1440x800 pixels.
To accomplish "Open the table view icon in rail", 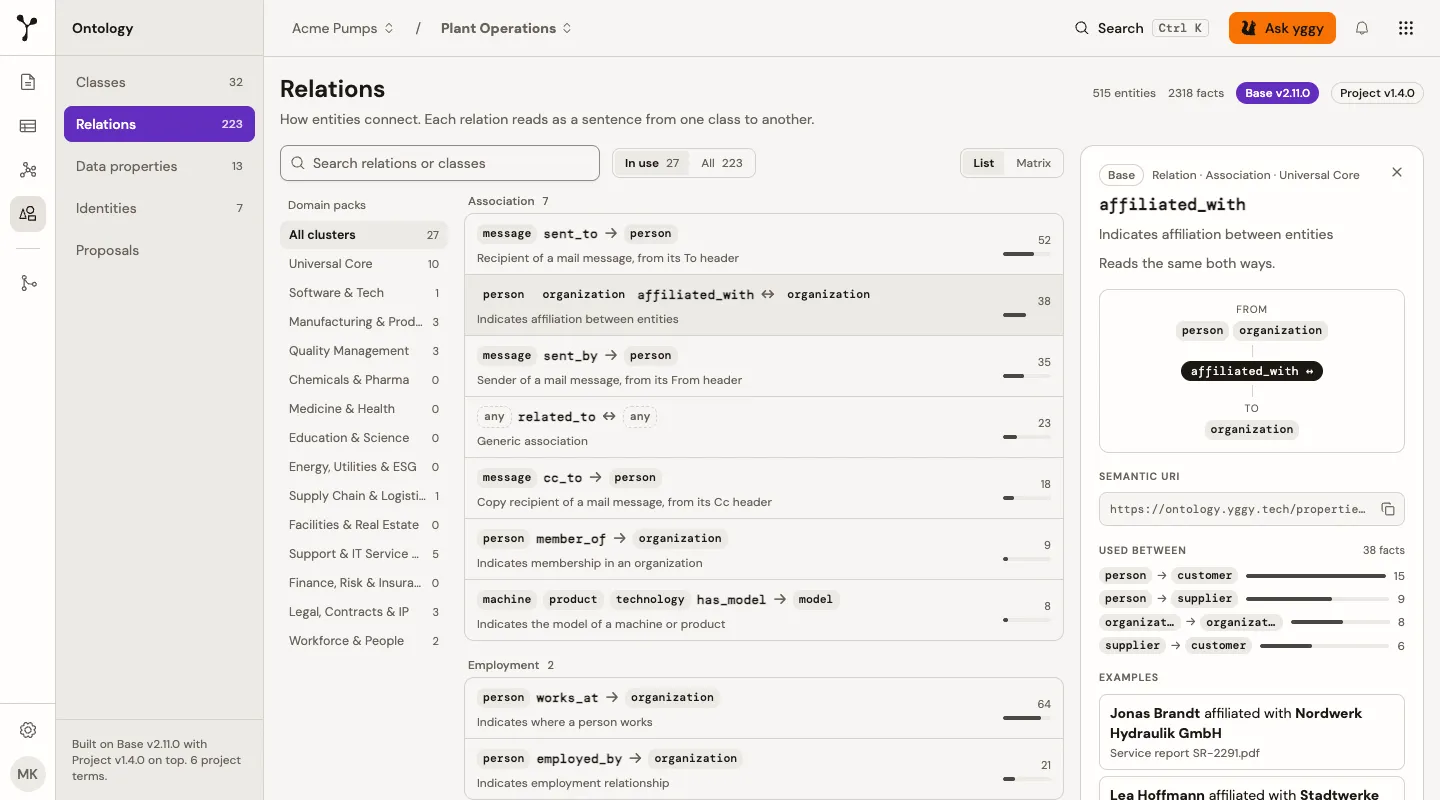I will point(28,126).
